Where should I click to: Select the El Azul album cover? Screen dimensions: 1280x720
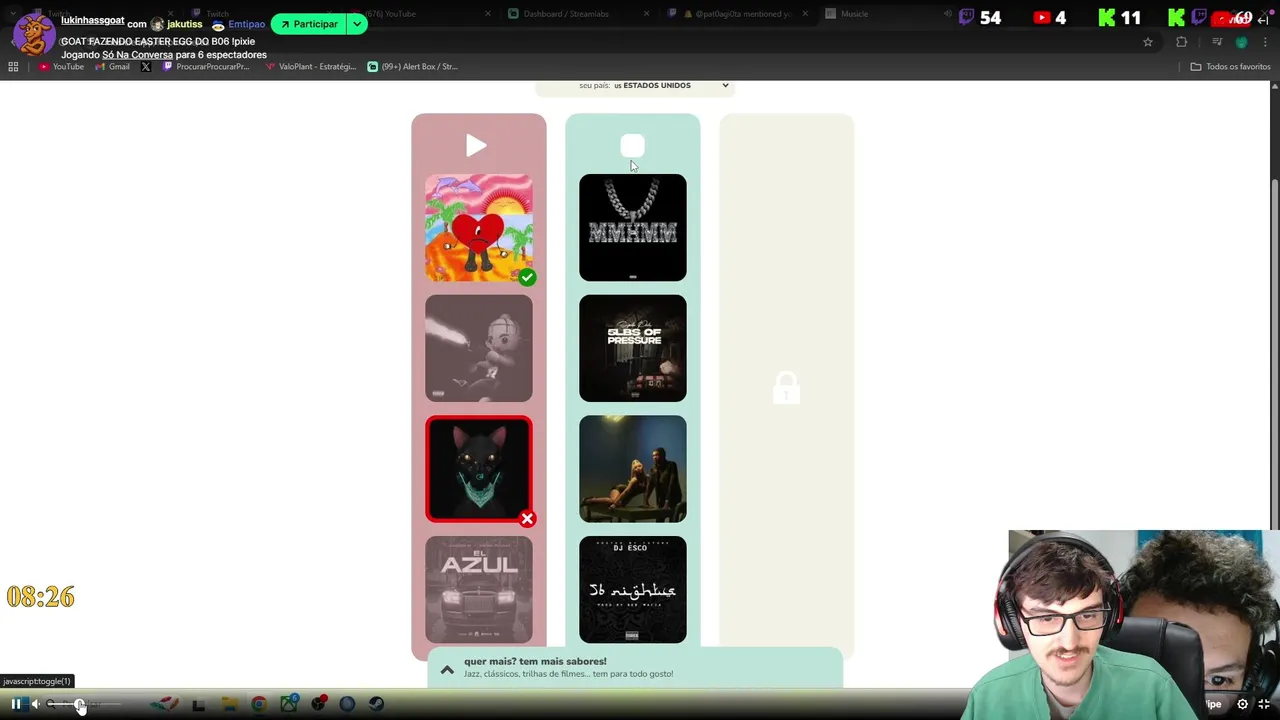[x=479, y=589]
